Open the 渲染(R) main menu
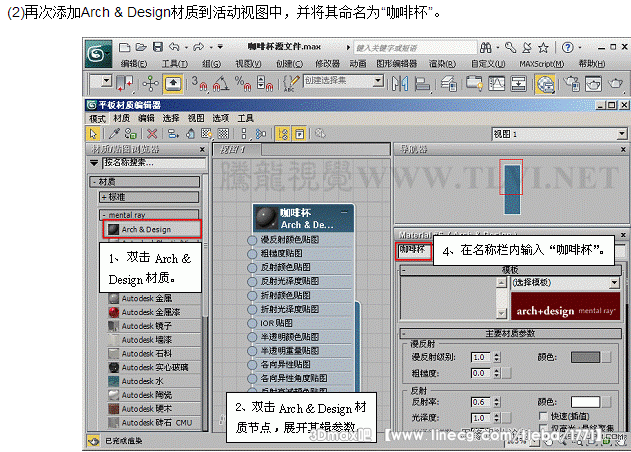This screenshot has width=631, height=452. (x=442, y=64)
